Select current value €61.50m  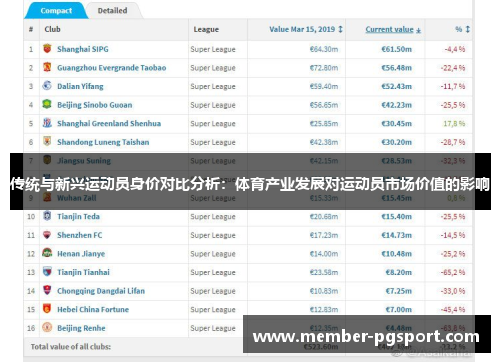pyautogui.click(x=397, y=49)
